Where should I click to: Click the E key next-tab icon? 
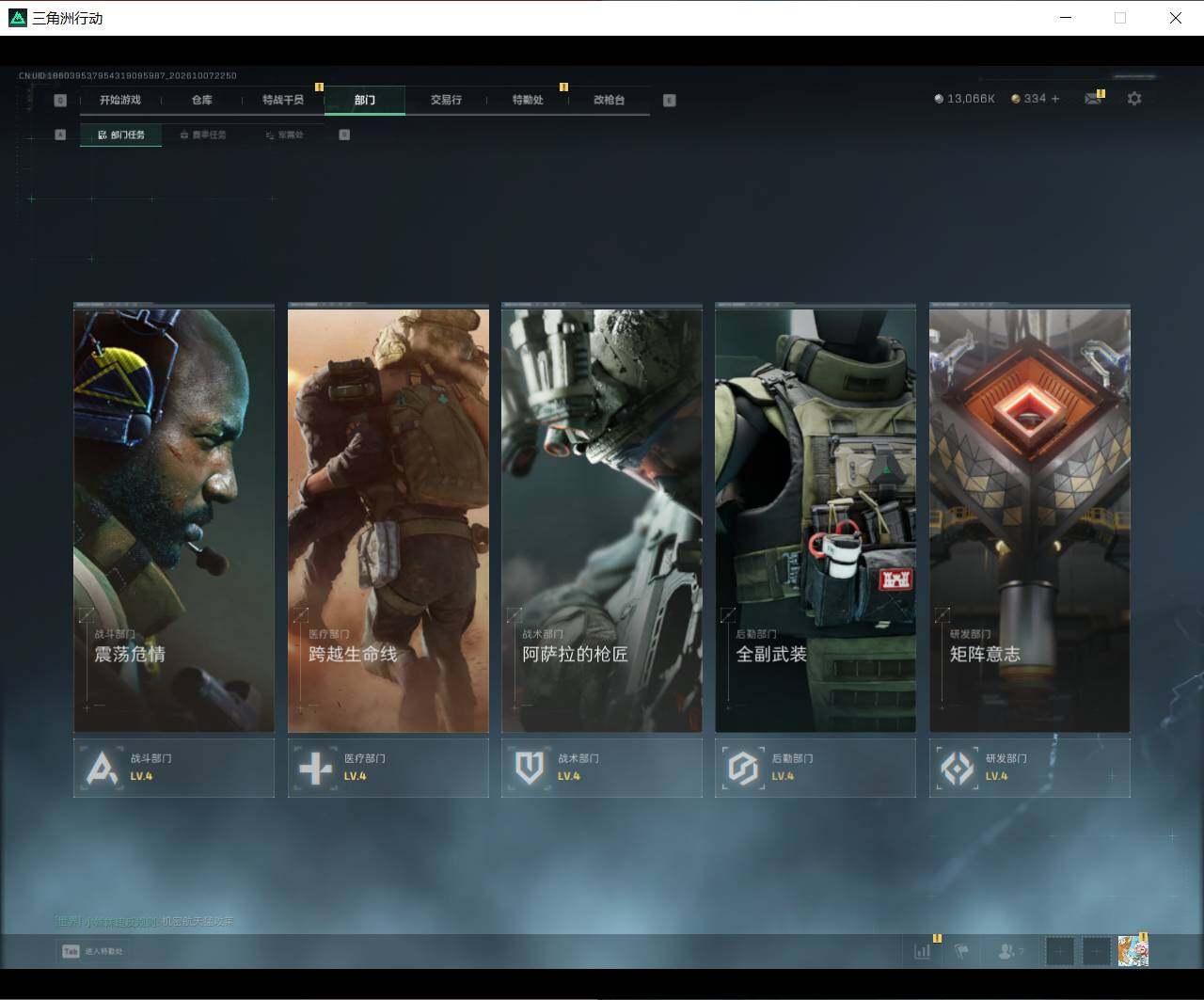click(669, 101)
